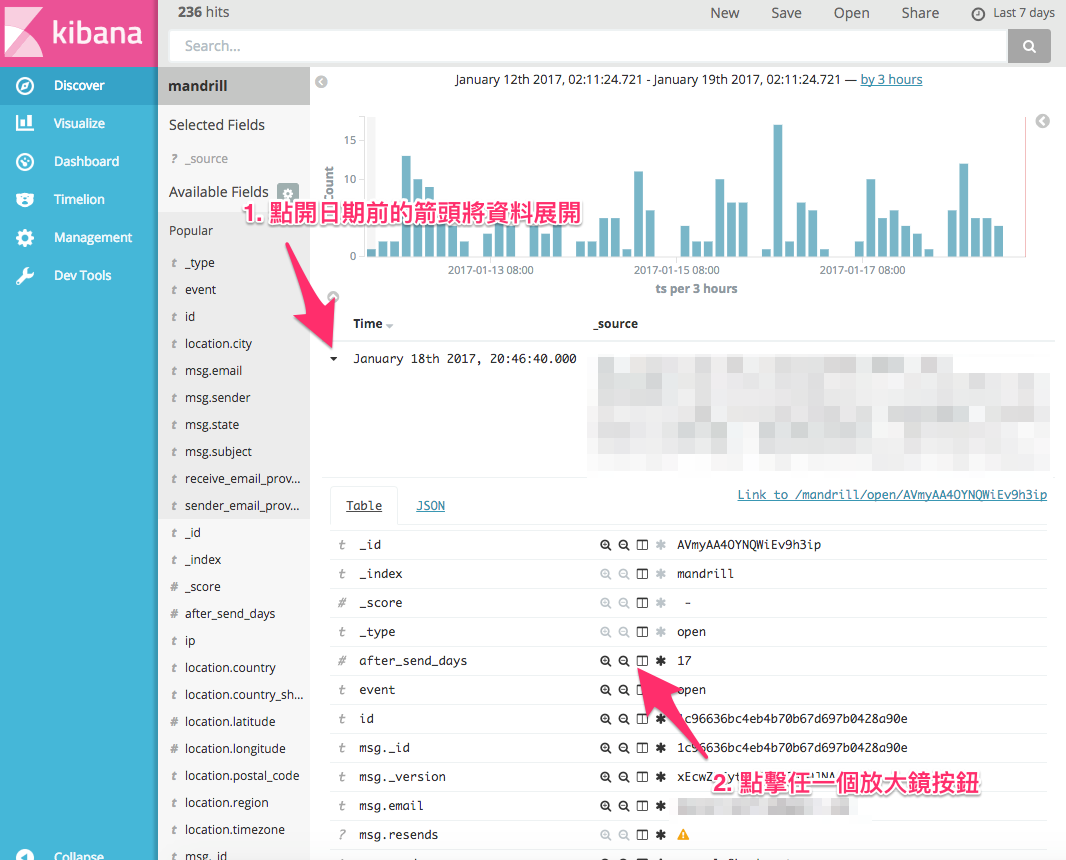Screen dimensions: 1066x860
Task: Open the Link to /mandrill/open document link
Action: (x=892, y=495)
